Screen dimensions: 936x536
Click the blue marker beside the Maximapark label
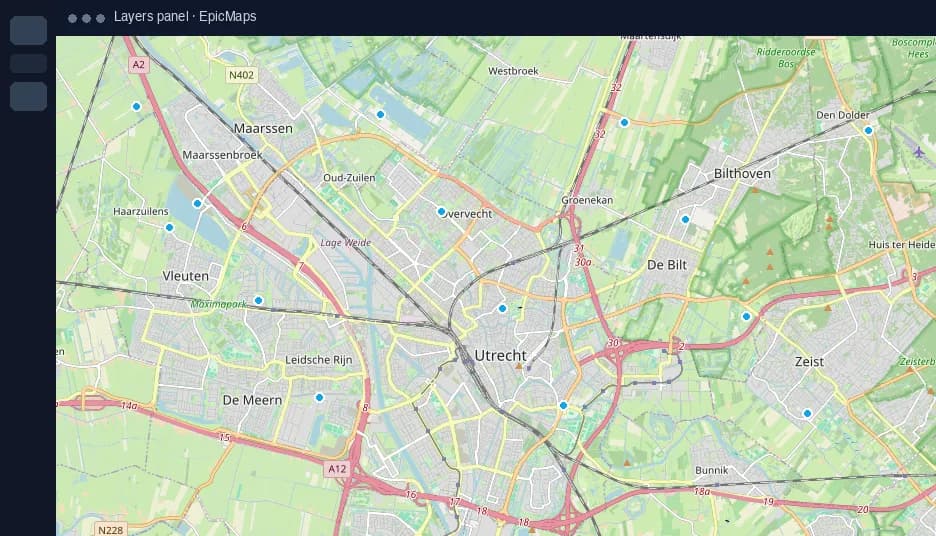click(258, 300)
